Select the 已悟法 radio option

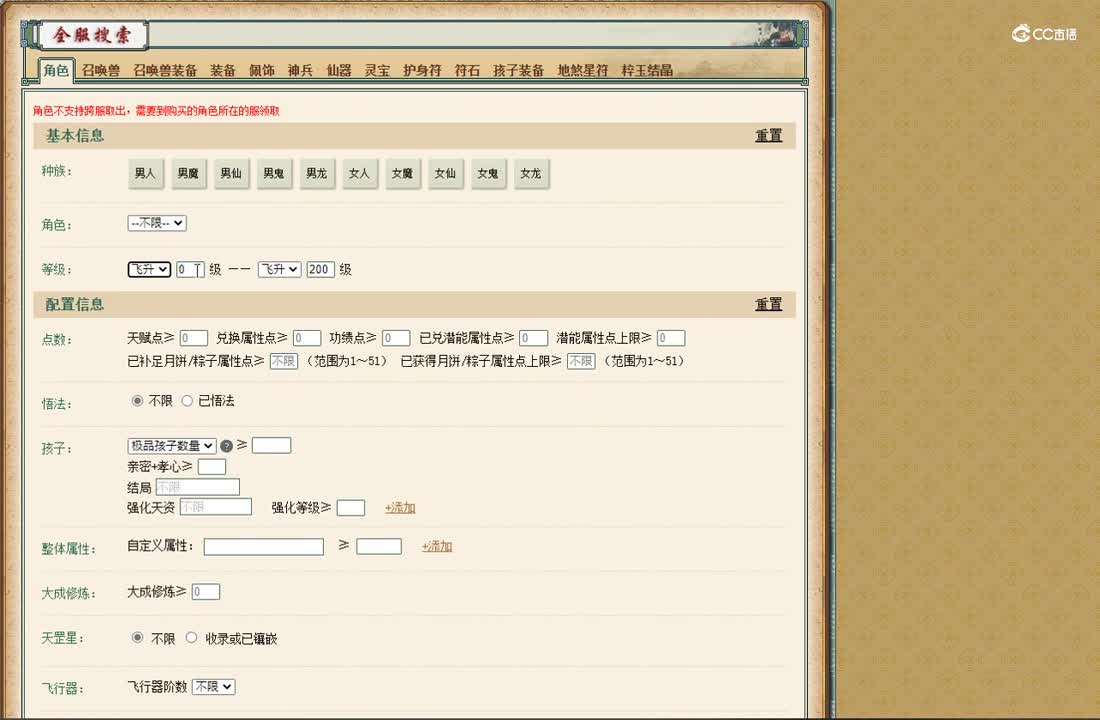tap(188, 400)
